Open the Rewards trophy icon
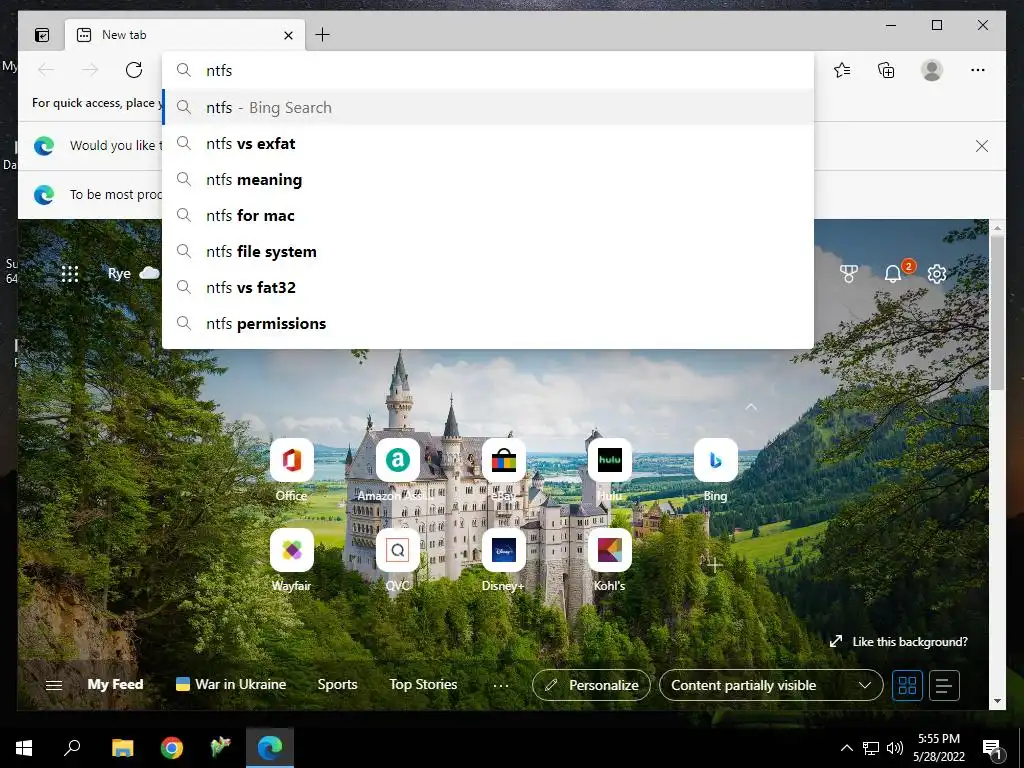 pyautogui.click(x=848, y=274)
